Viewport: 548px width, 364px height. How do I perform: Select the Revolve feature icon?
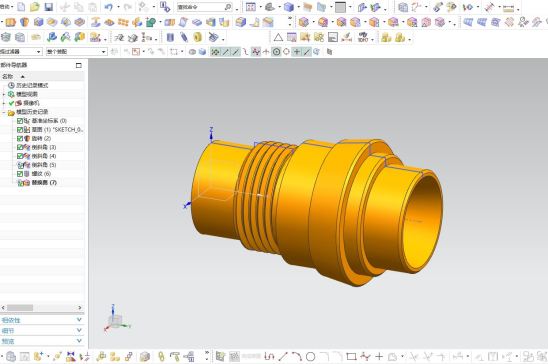(24, 22)
